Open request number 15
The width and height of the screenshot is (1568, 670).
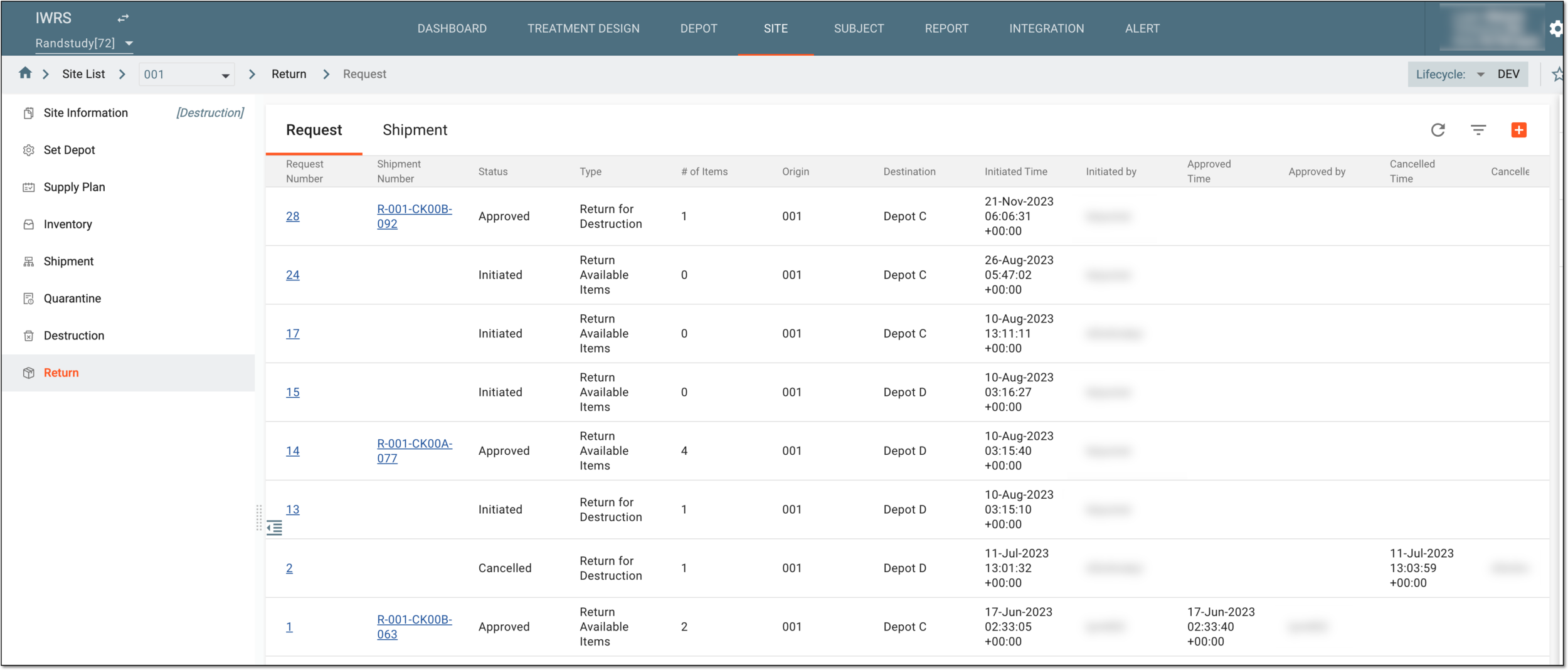pos(292,392)
